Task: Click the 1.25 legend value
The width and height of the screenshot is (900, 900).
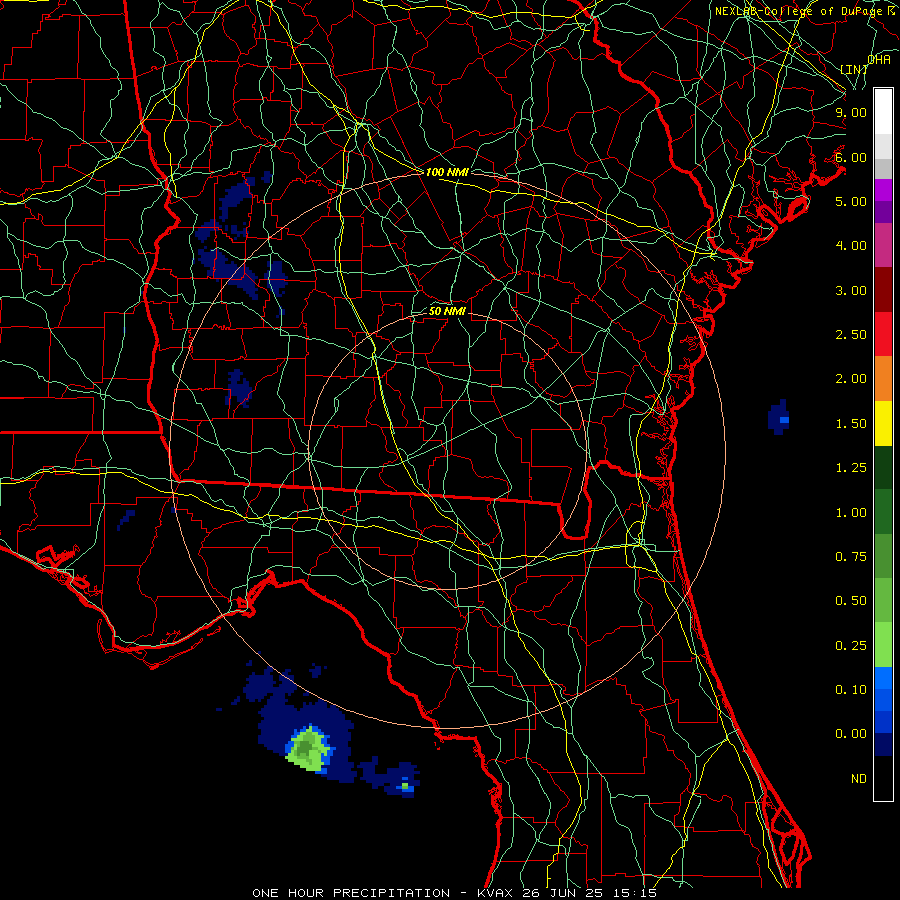Action: (x=851, y=468)
